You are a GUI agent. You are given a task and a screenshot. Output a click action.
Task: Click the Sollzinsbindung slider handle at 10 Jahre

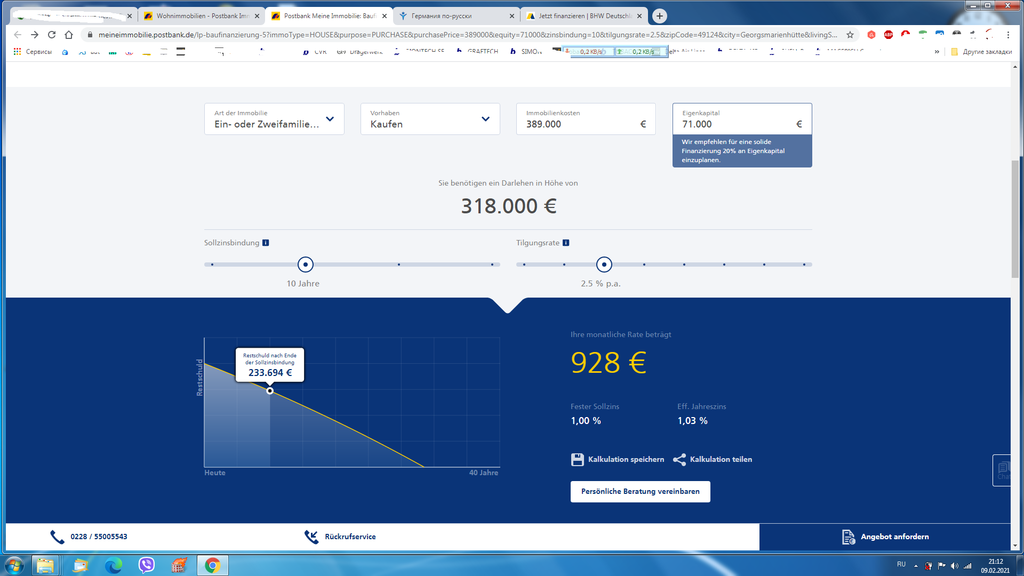coord(306,264)
